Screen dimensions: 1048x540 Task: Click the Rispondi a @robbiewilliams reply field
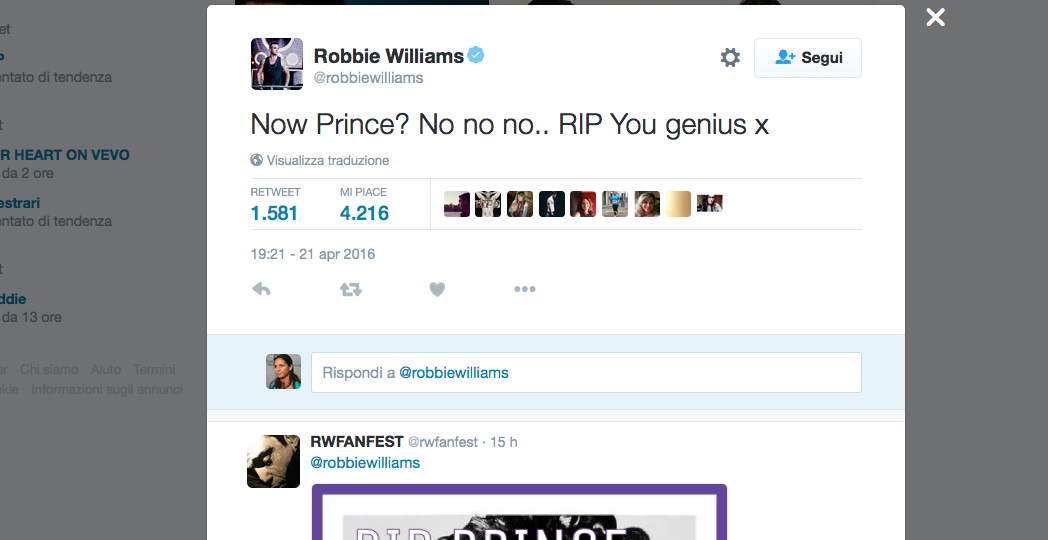(586, 372)
